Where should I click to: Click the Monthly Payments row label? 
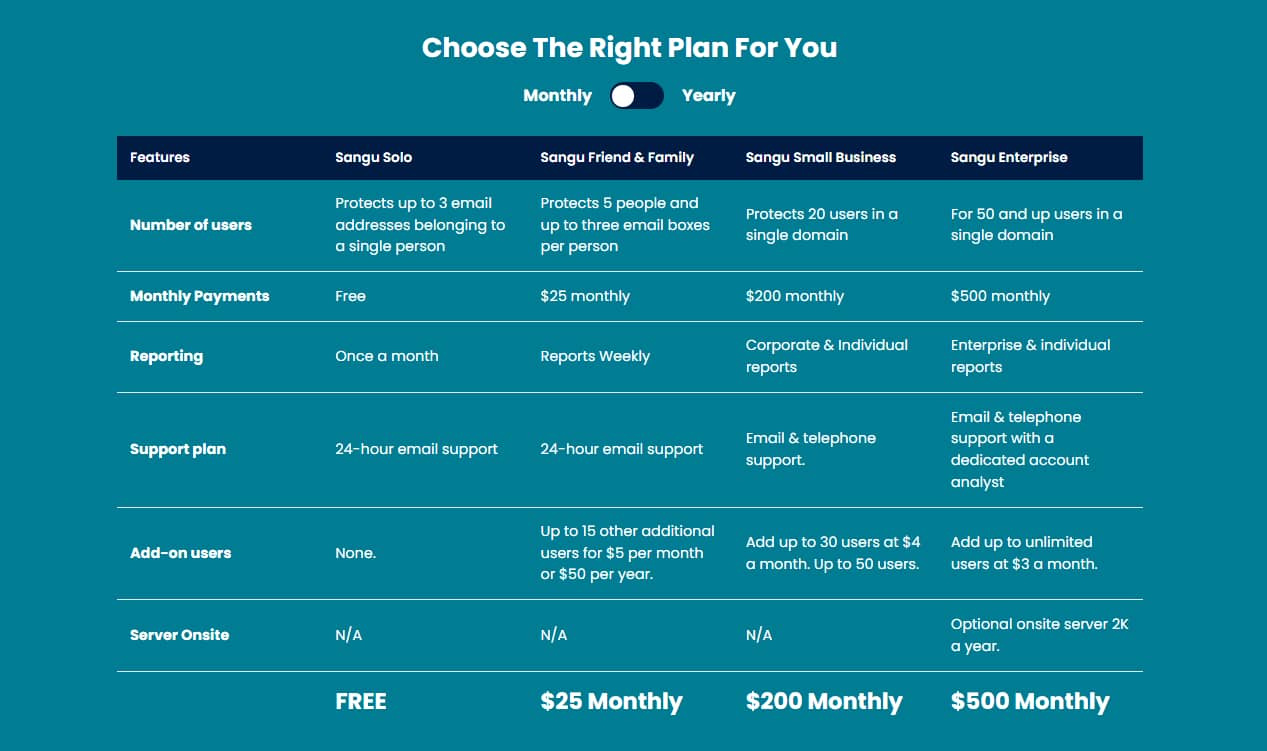[x=200, y=296]
